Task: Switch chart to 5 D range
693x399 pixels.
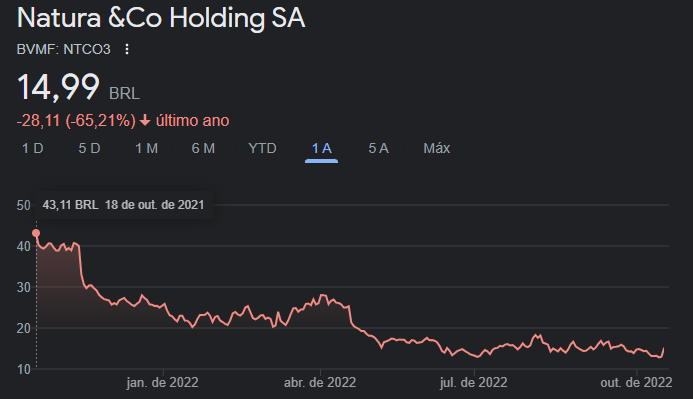Action: pyautogui.click(x=89, y=148)
